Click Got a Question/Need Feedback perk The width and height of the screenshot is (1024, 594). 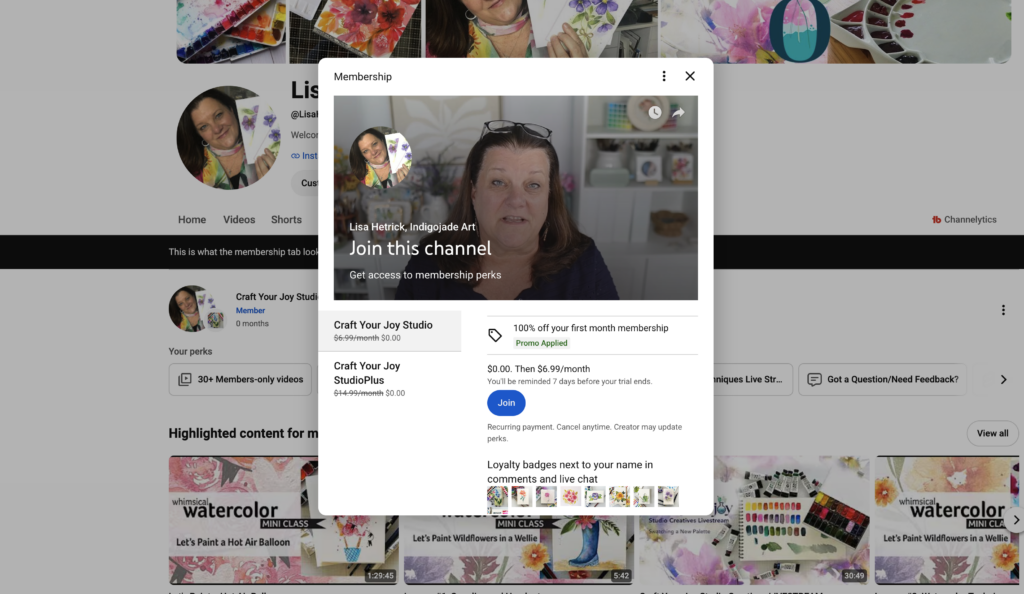[882, 379]
